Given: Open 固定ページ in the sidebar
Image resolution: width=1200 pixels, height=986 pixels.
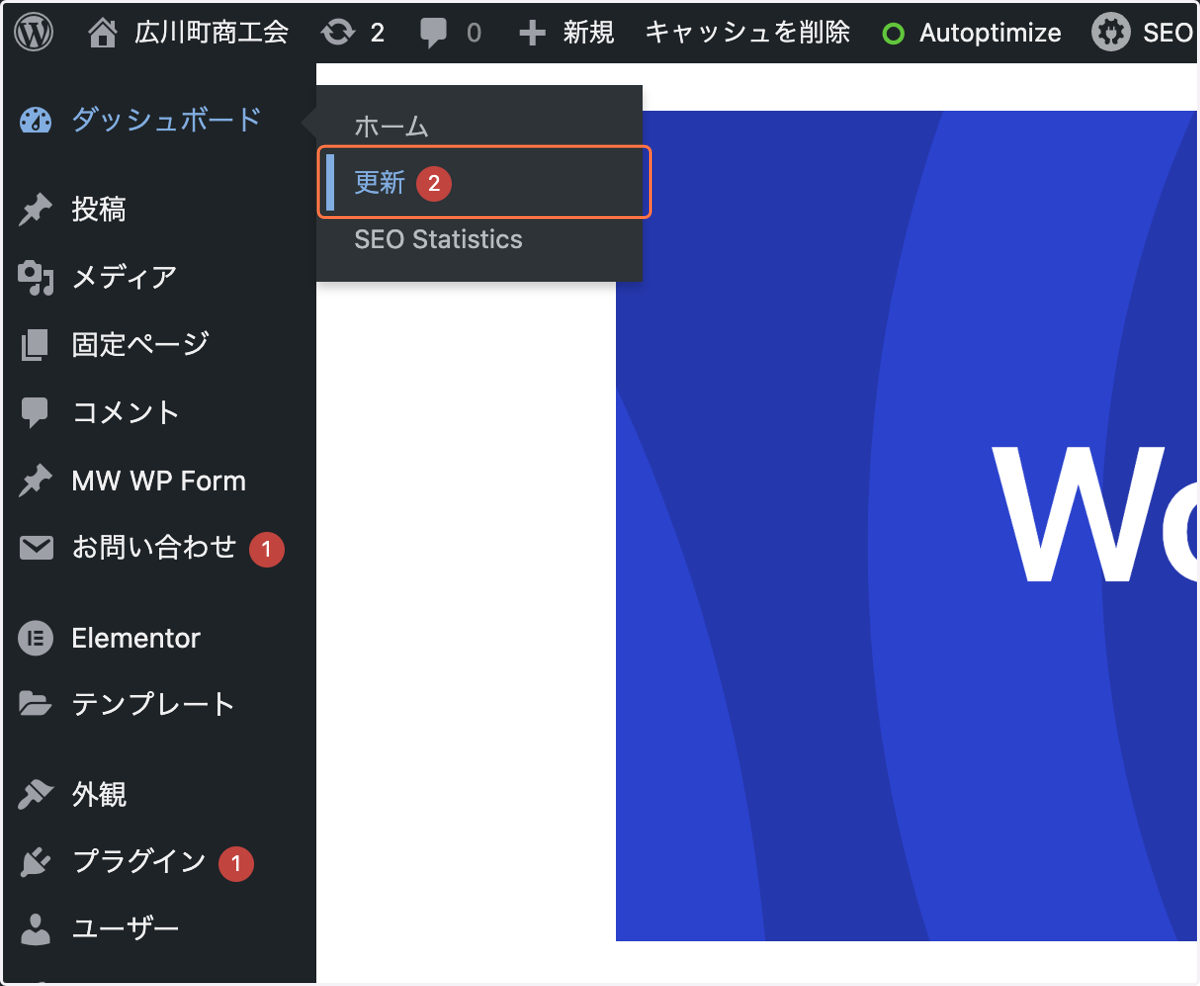Looking at the screenshot, I should click(141, 344).
